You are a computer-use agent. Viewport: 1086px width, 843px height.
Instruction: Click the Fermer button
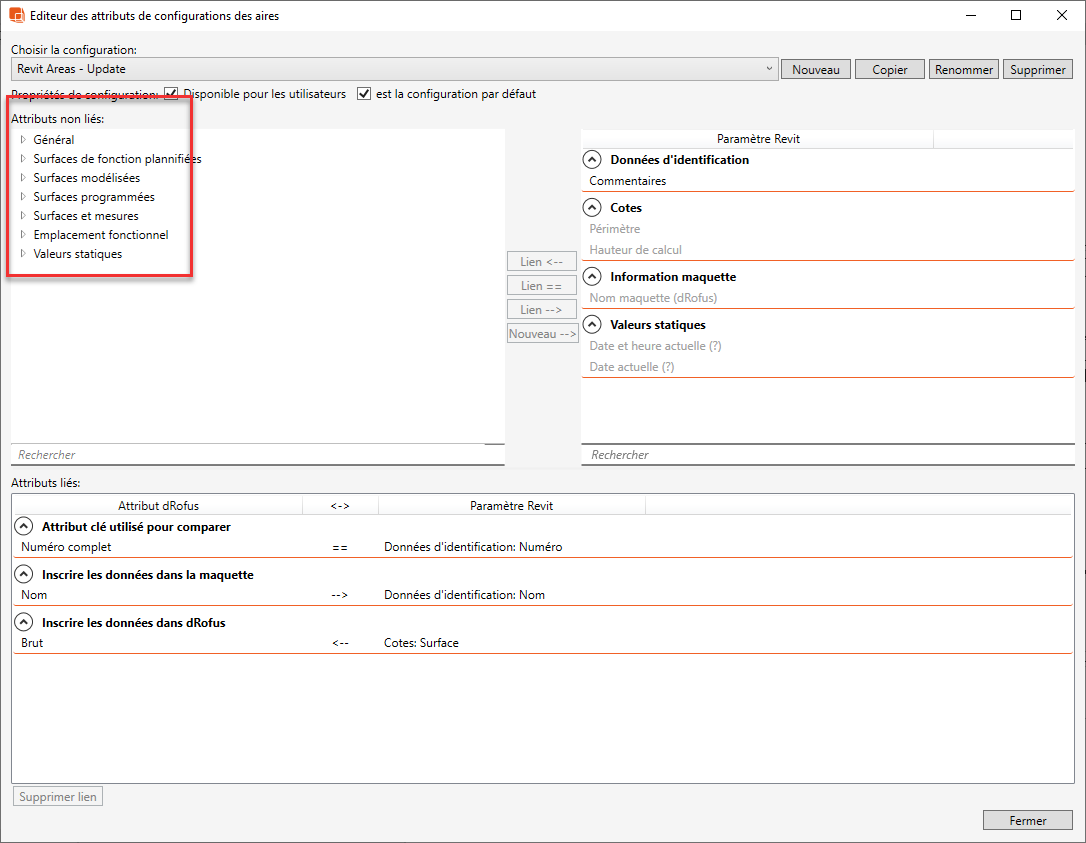[x=1027, y=820]
